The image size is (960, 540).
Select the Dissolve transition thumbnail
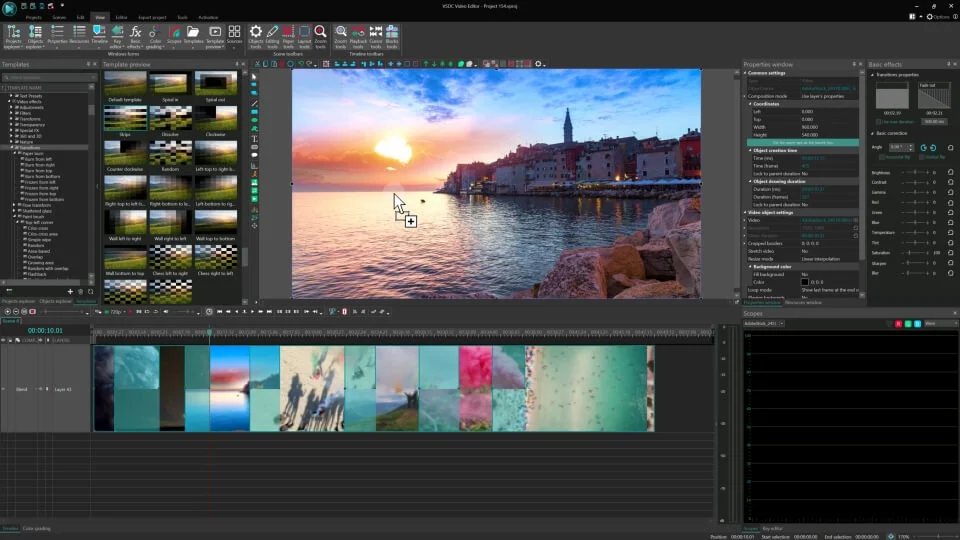tap(170, 118)
